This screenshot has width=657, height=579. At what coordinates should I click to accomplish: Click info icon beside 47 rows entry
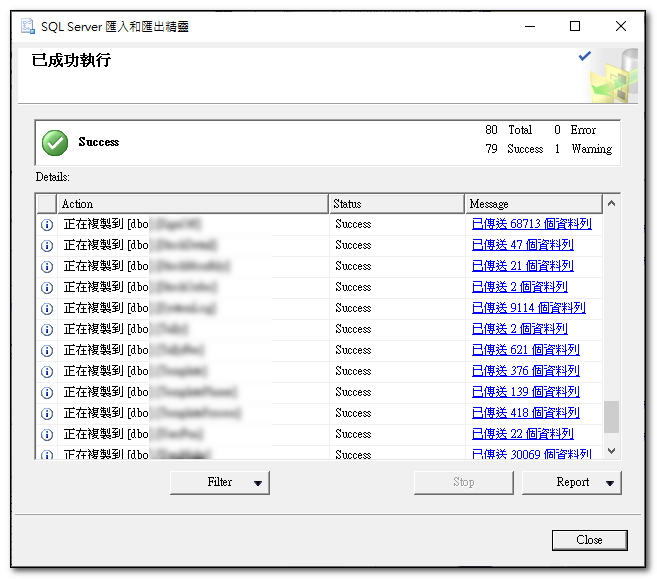coord(46,246)
